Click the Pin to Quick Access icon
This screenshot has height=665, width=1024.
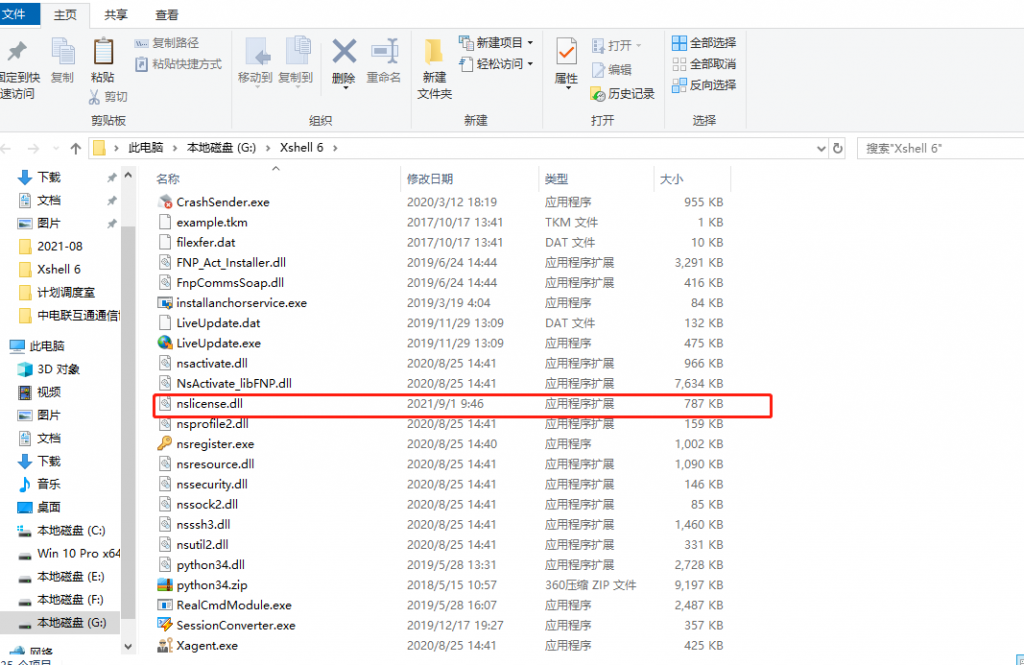pyautogui.click(x=17, y=52)
